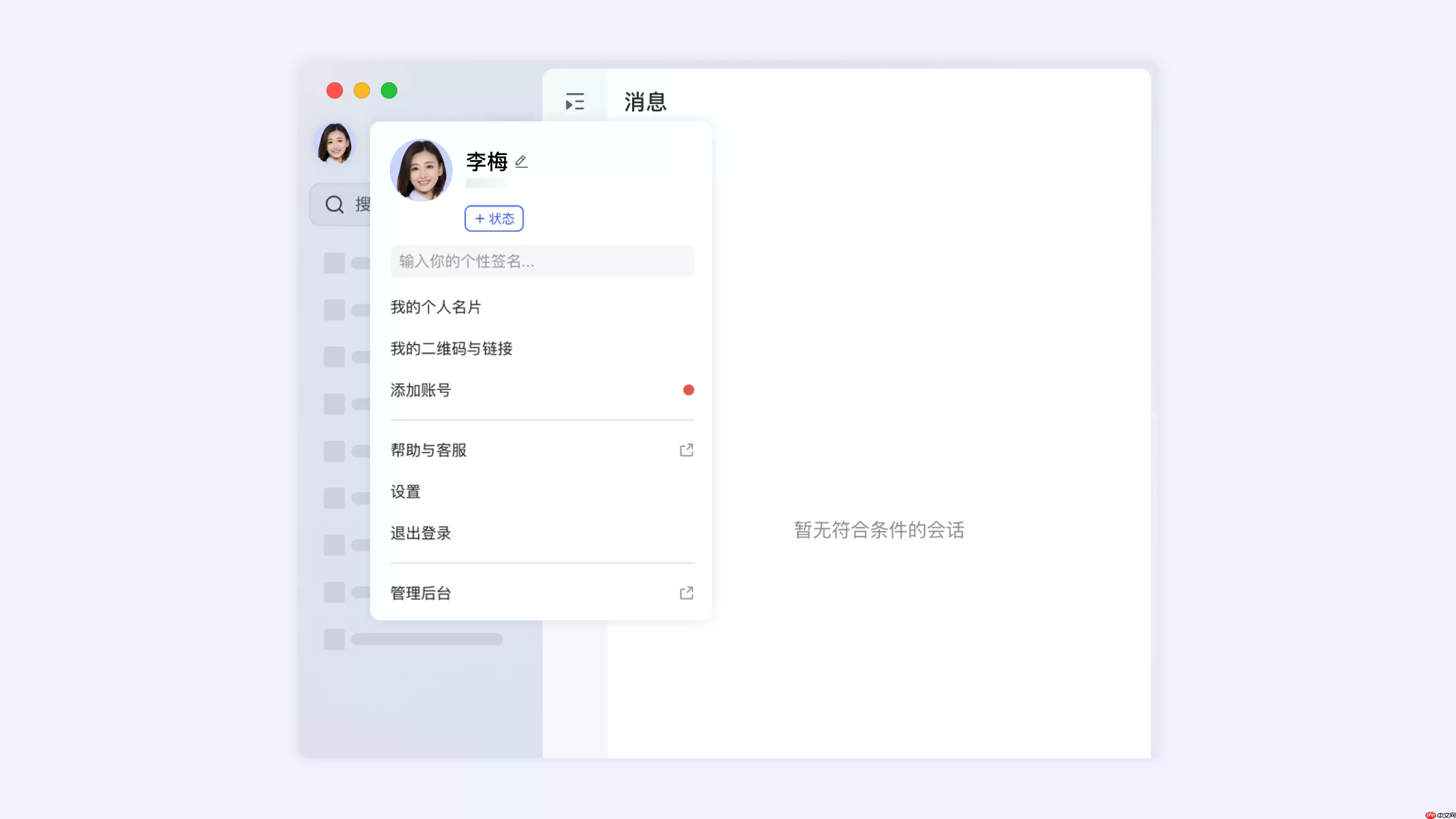Select 我的二维码与链接 from the menu

pos(450,349)
